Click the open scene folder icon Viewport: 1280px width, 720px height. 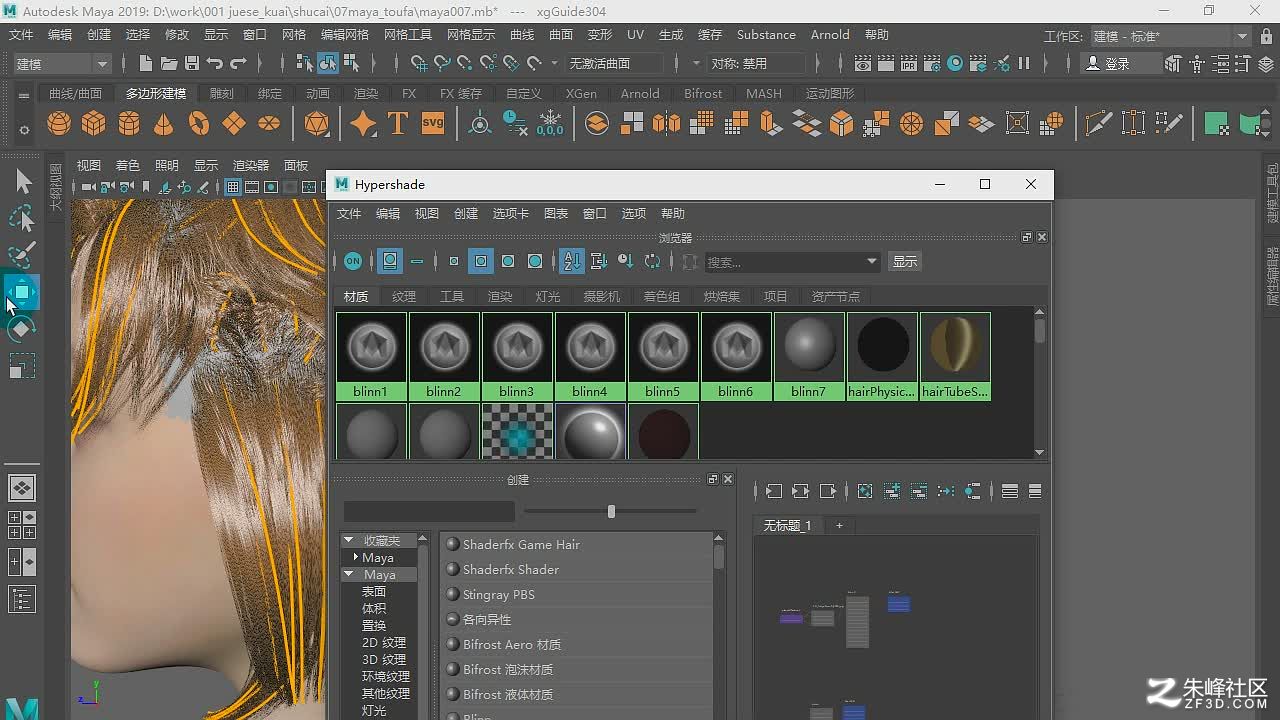169,63
